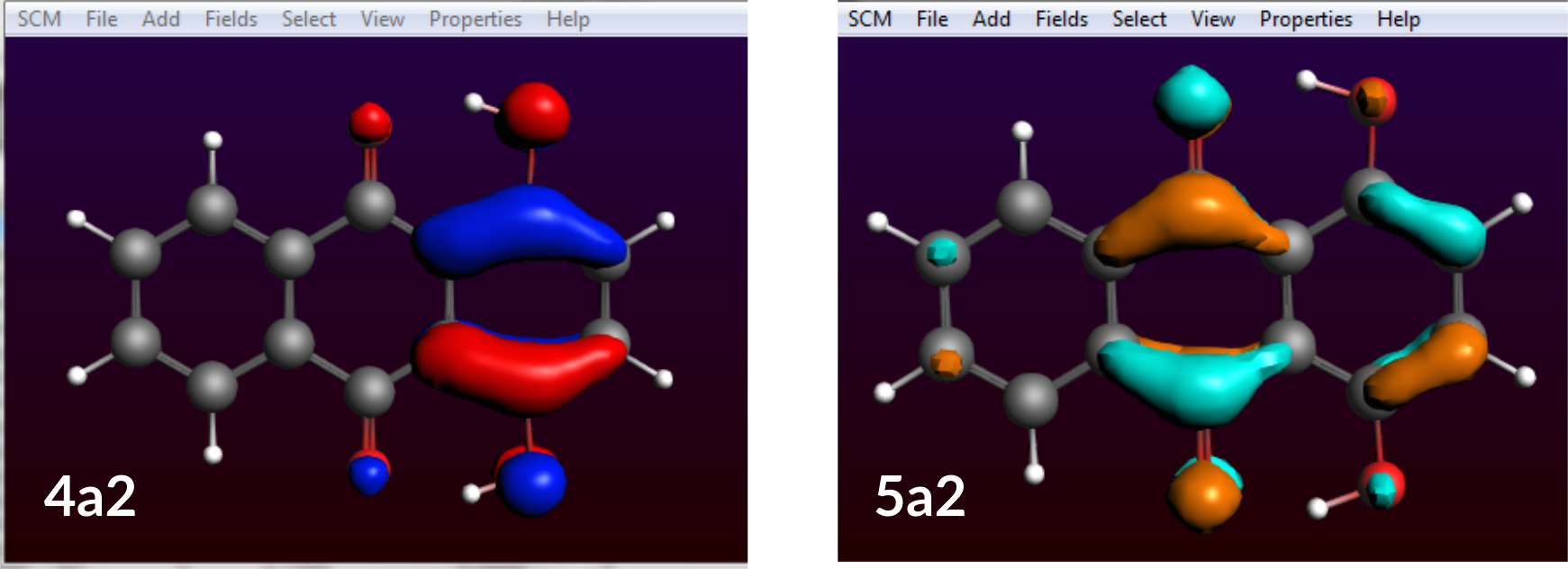
Task: Open the SCM menu in the 4a2 window
Action: (x=39, y=19)
